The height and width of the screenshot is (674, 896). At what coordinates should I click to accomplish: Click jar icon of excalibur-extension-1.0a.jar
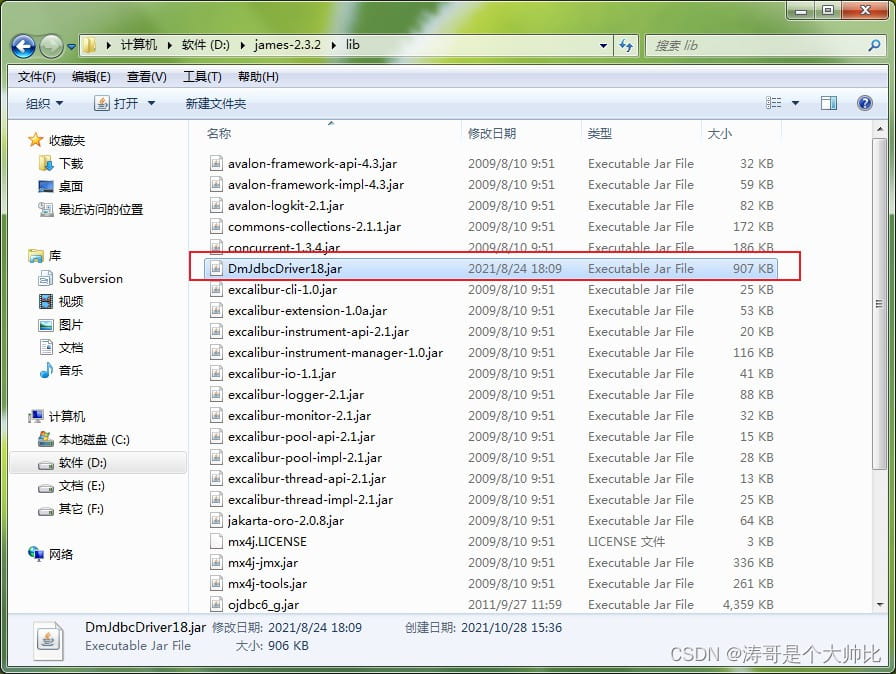(216, 310)
